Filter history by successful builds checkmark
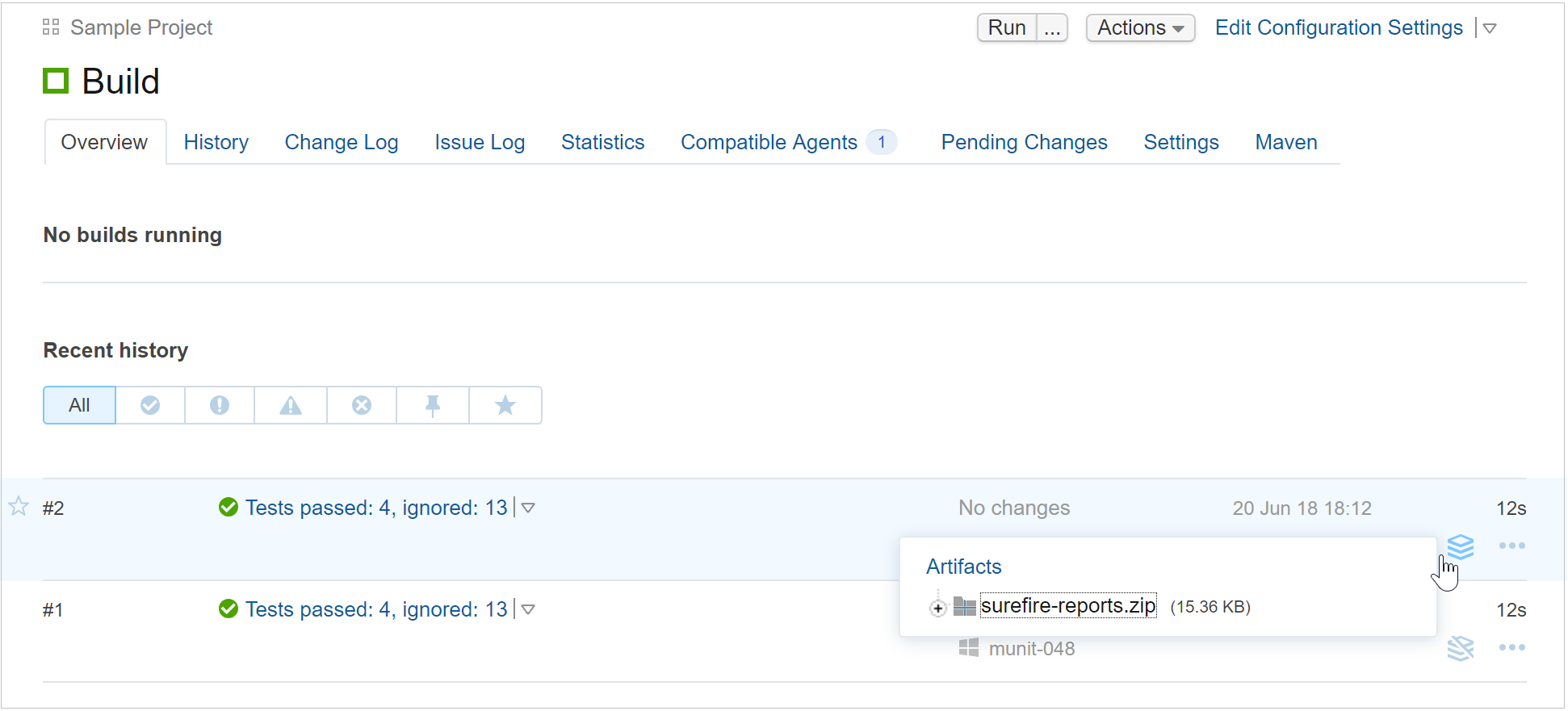 [x=150, y=405]
